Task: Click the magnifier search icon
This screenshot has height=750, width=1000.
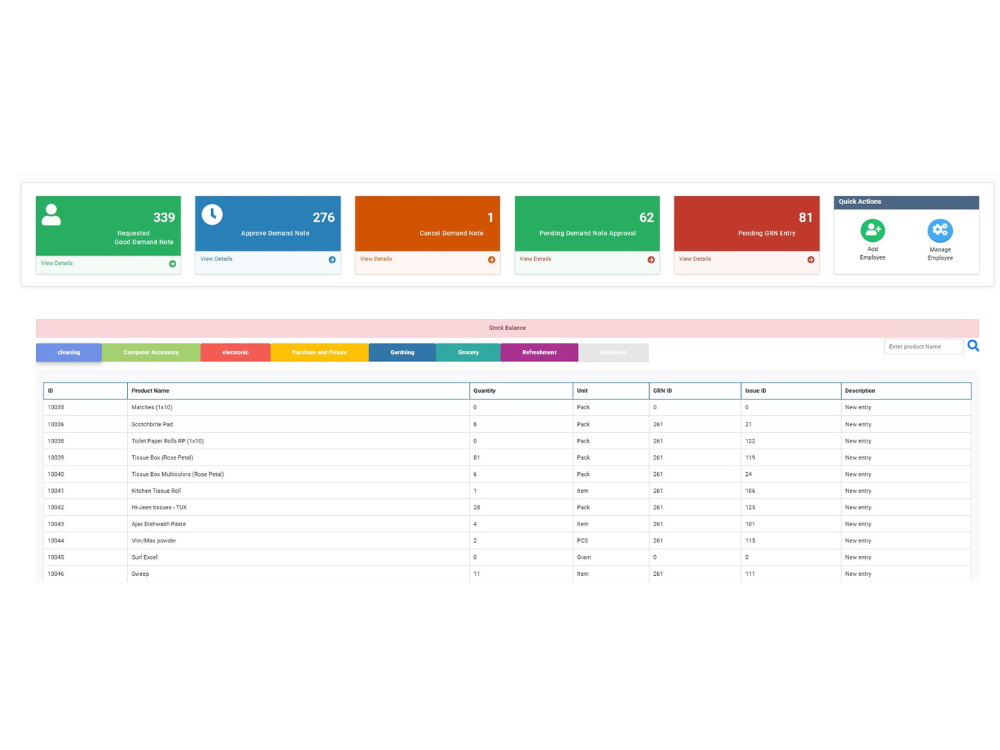Action: (973, 346)
